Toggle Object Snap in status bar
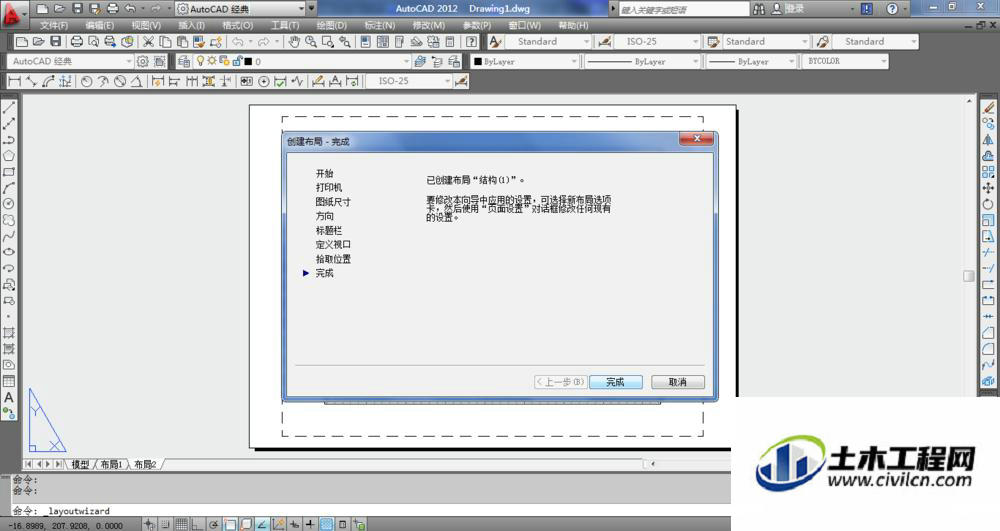This screenshot has height=531, width=1000. point(230,524)
